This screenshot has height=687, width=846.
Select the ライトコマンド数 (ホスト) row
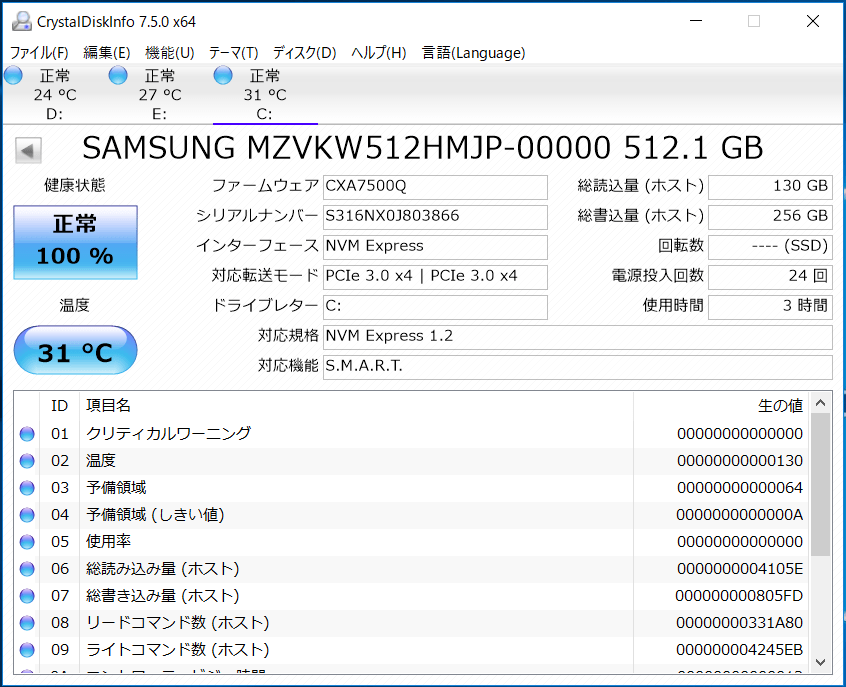pos(411,650)
